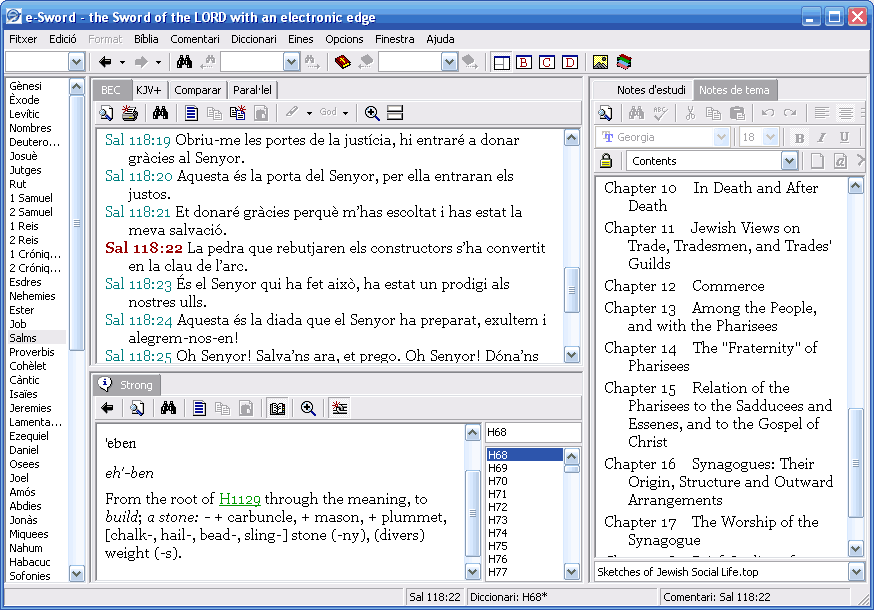Click Bible pane page preview magnifier icon
Screen dimensions: 874x610
pyautogui.click(x=106, y=113)
